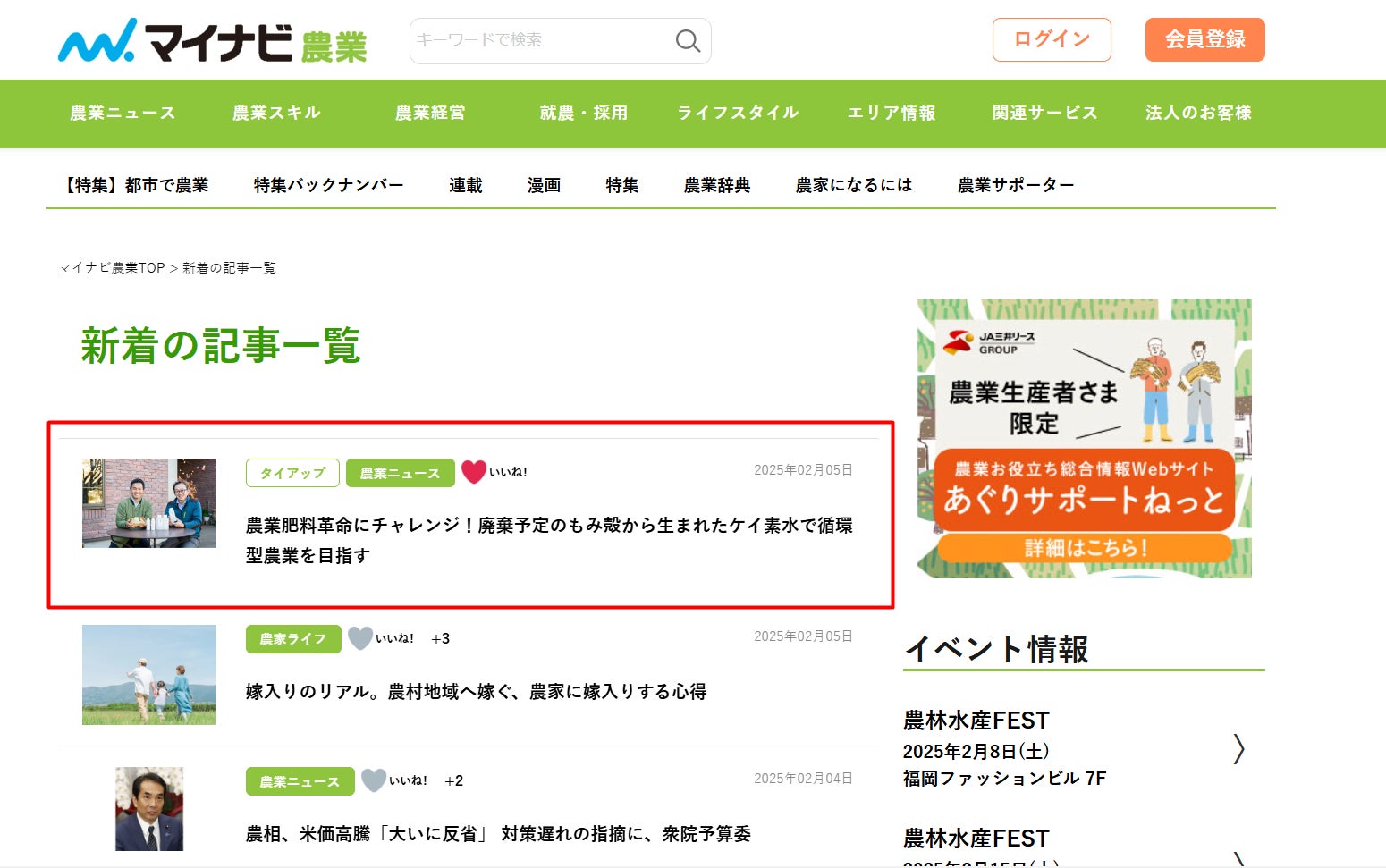Image resolution: width=1386 pixels, height=868 pixels.
Task: Click the ログイン button
Action: [x=1052, y=39]
